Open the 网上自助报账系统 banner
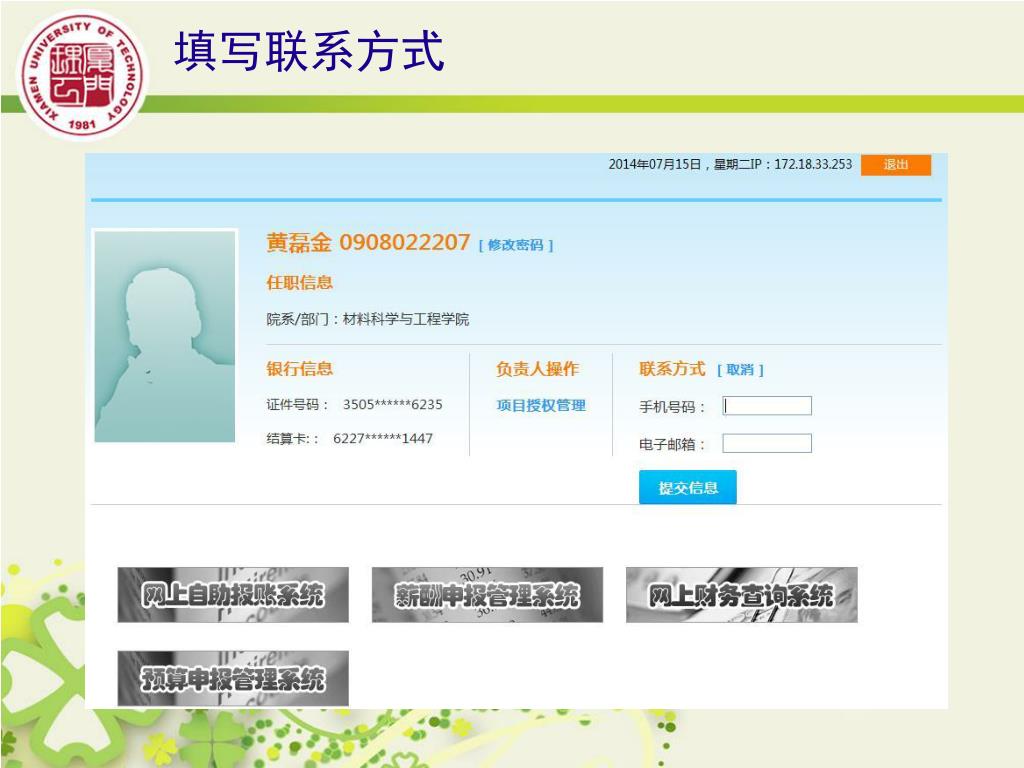The width and height of the screenshot is (1024, 768). (x=233, y=594)
